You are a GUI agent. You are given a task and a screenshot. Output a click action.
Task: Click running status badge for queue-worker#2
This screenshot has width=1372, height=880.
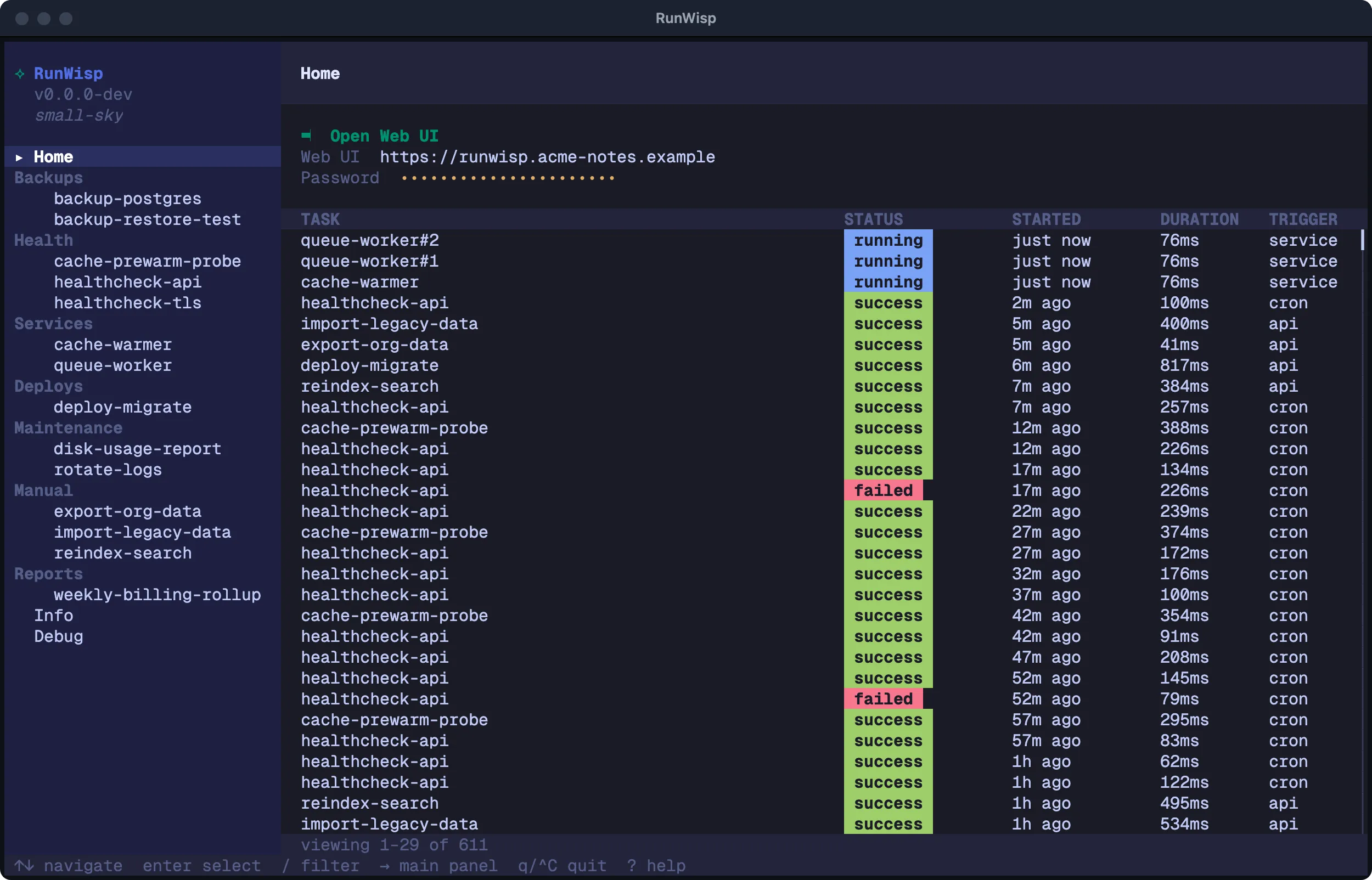888,240
